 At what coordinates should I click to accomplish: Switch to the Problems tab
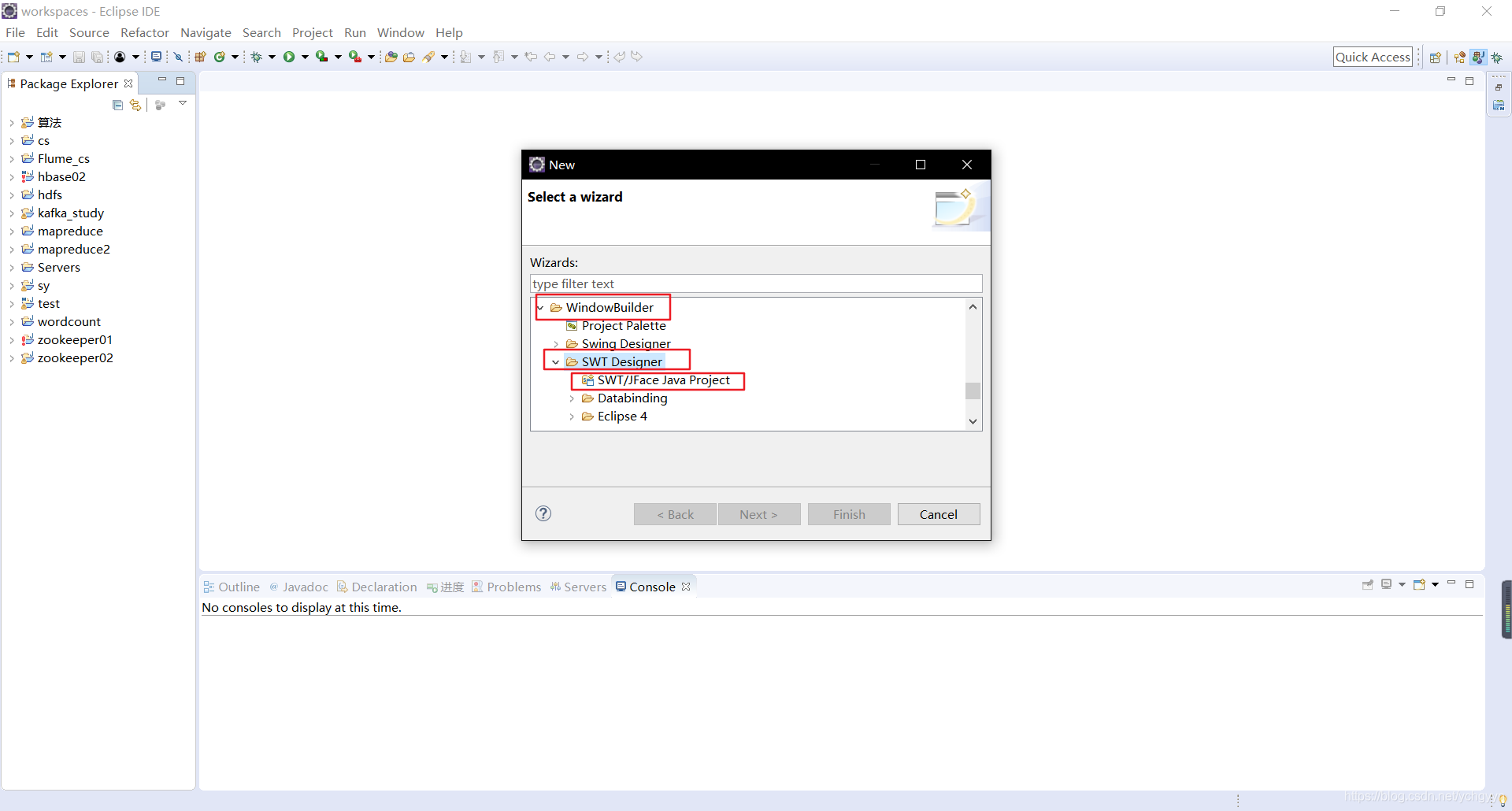coord(506,587)
